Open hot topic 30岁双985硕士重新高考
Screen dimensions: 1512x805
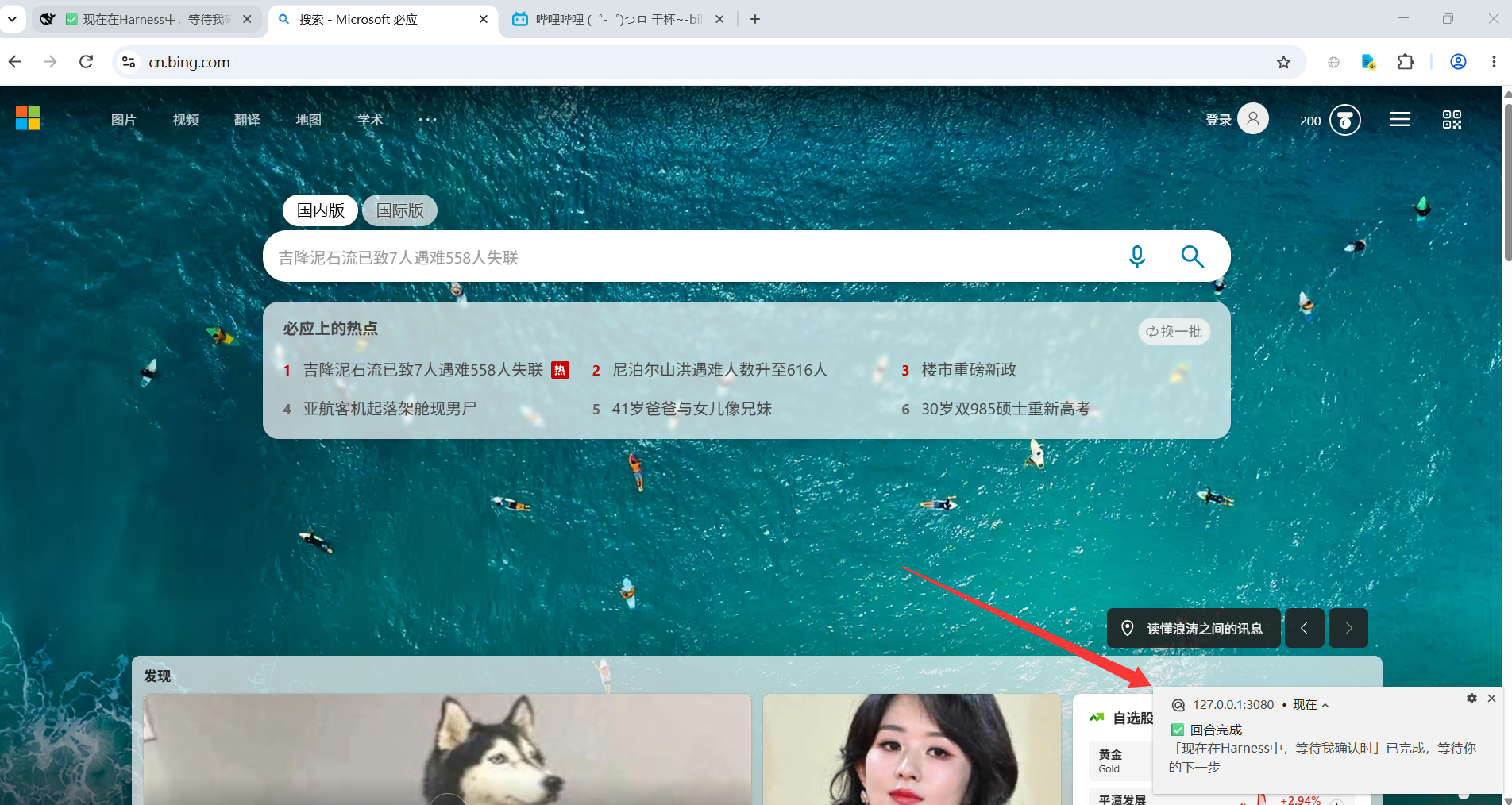(x=1005, y=409)
